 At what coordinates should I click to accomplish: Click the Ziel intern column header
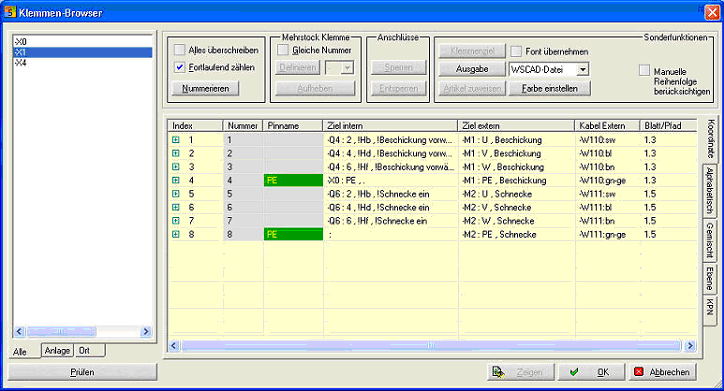tap(390, 126)
